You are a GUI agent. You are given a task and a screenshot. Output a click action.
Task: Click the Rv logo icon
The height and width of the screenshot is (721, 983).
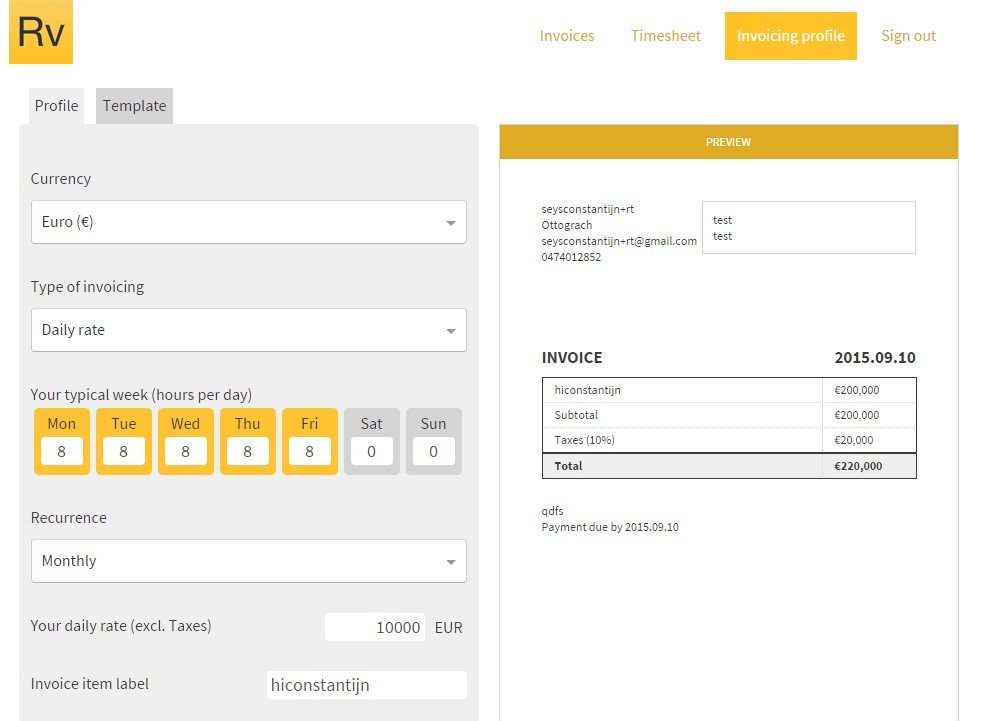41,31
